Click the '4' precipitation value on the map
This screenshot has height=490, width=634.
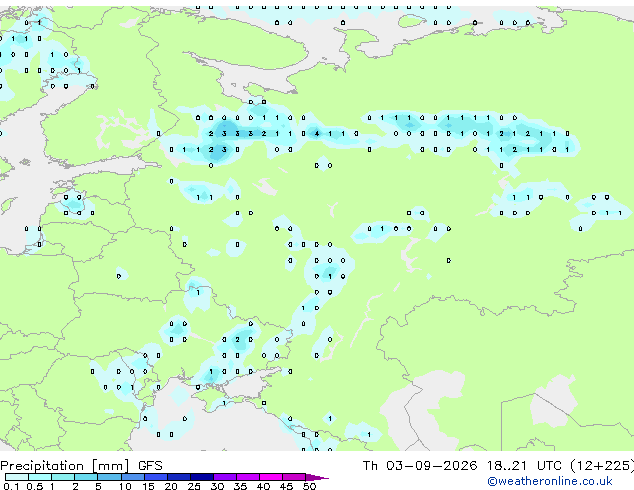click(317, 133)
